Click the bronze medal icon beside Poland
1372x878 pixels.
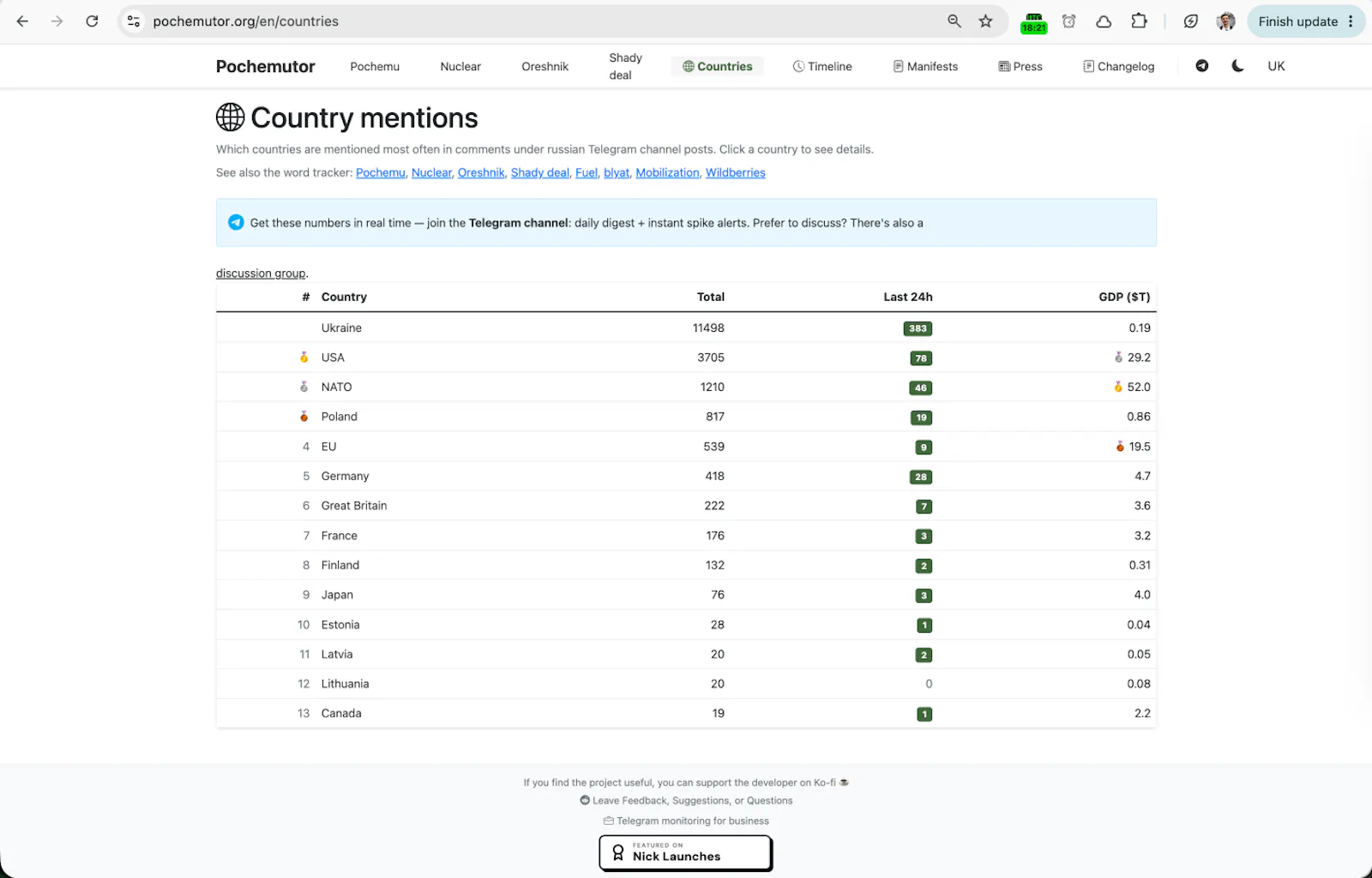[304, 417]
